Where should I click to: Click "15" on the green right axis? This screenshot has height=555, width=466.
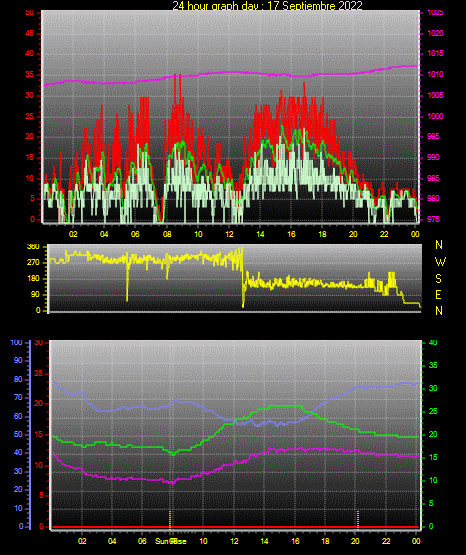click(433, 457)
